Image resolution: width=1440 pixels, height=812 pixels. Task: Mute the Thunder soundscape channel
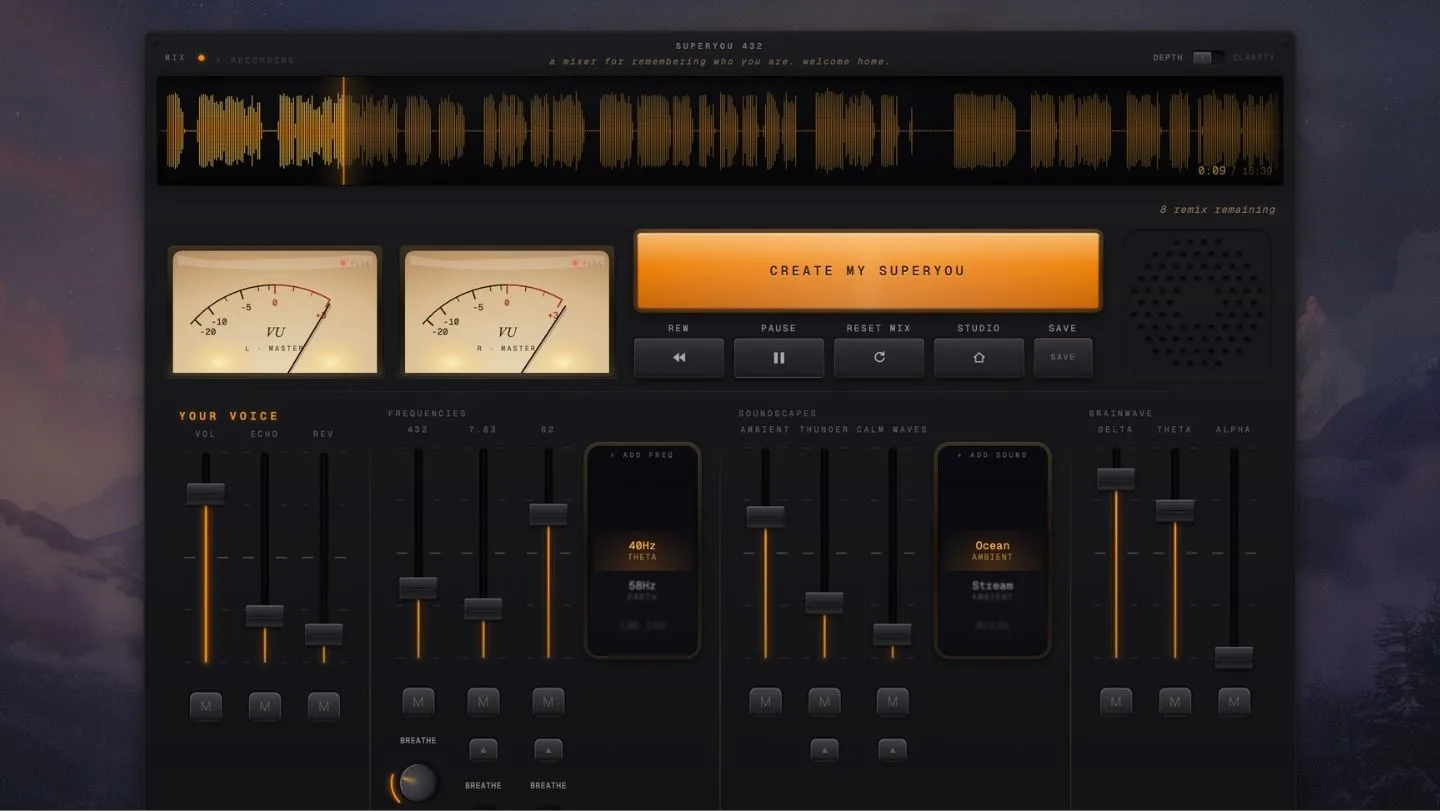[x=824, y=702]
